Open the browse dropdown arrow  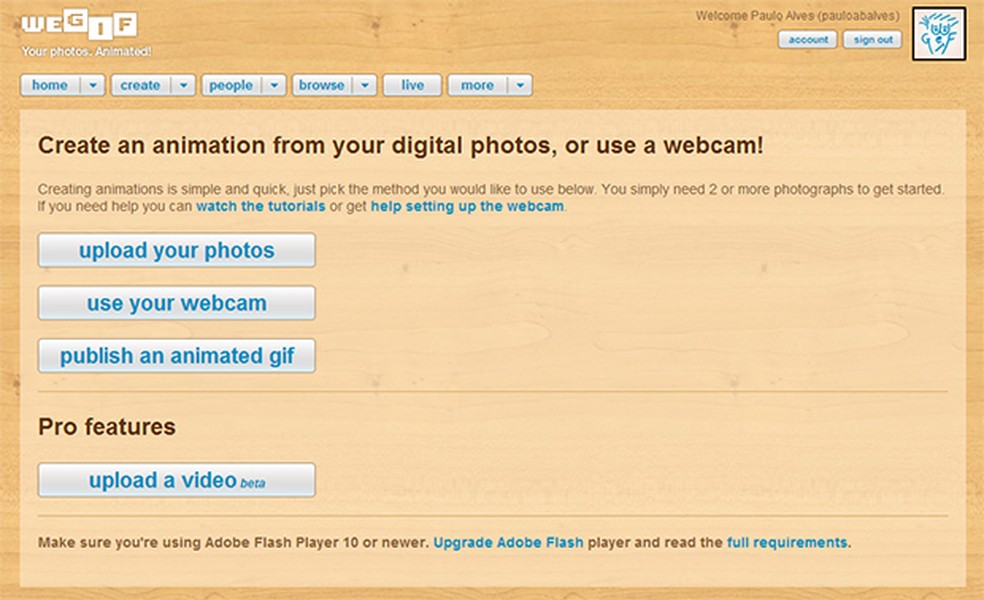(x=364, y=85)
